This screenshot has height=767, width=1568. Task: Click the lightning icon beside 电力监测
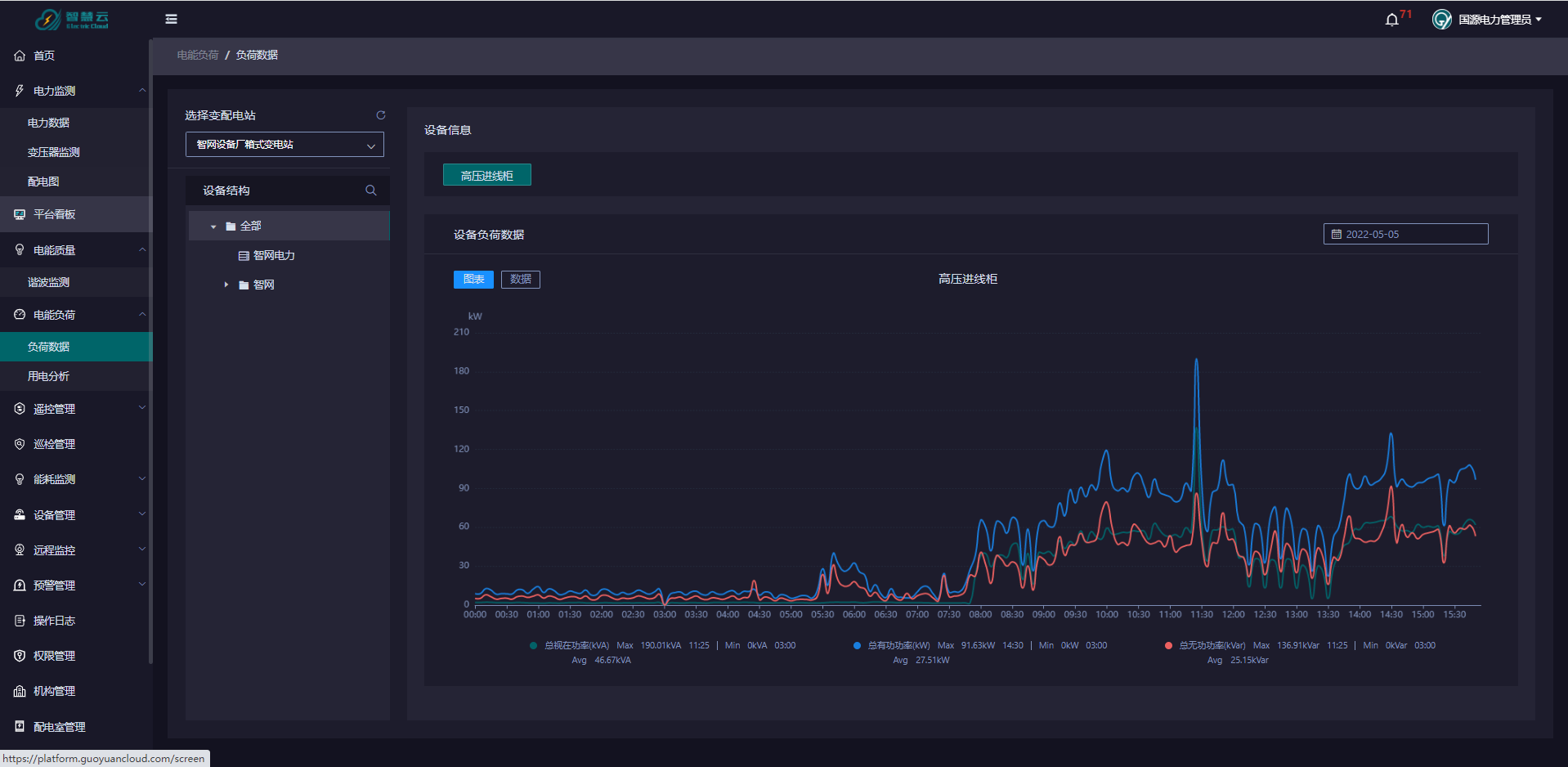point(20,91)
